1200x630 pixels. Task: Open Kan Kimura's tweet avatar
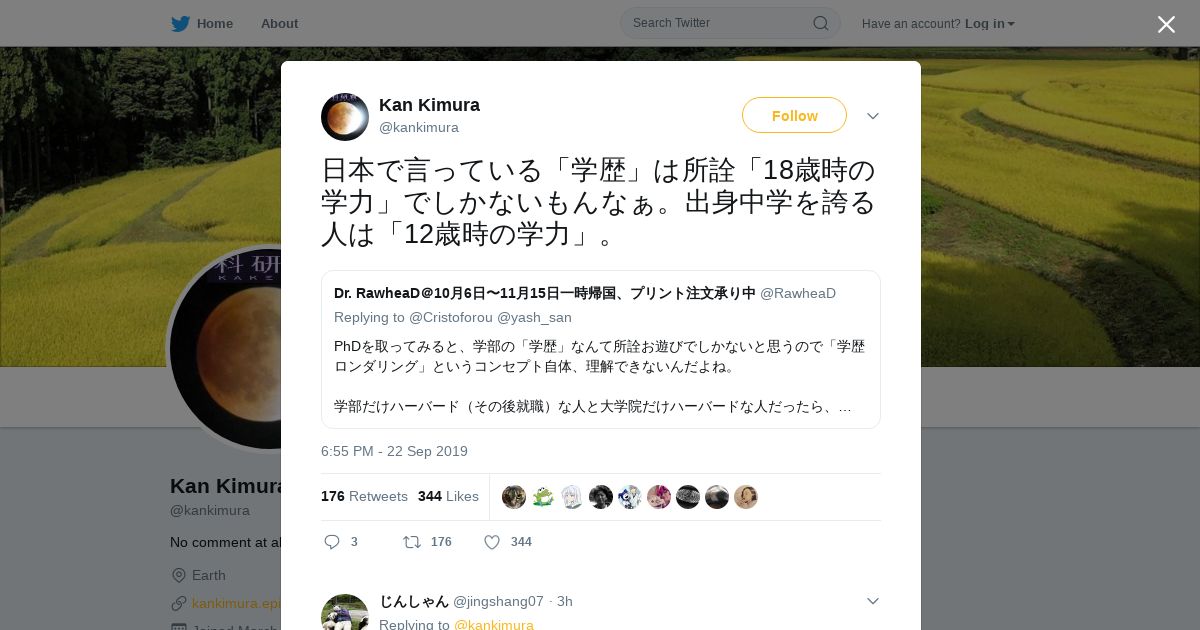click(345, 117)
